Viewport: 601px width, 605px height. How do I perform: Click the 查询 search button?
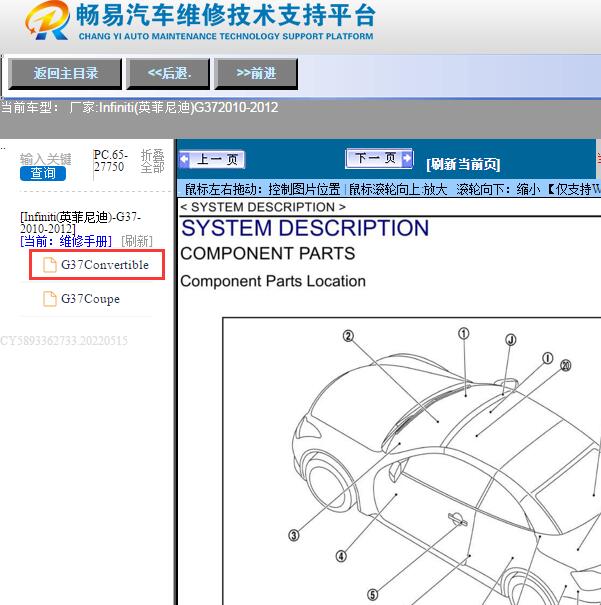43,173
